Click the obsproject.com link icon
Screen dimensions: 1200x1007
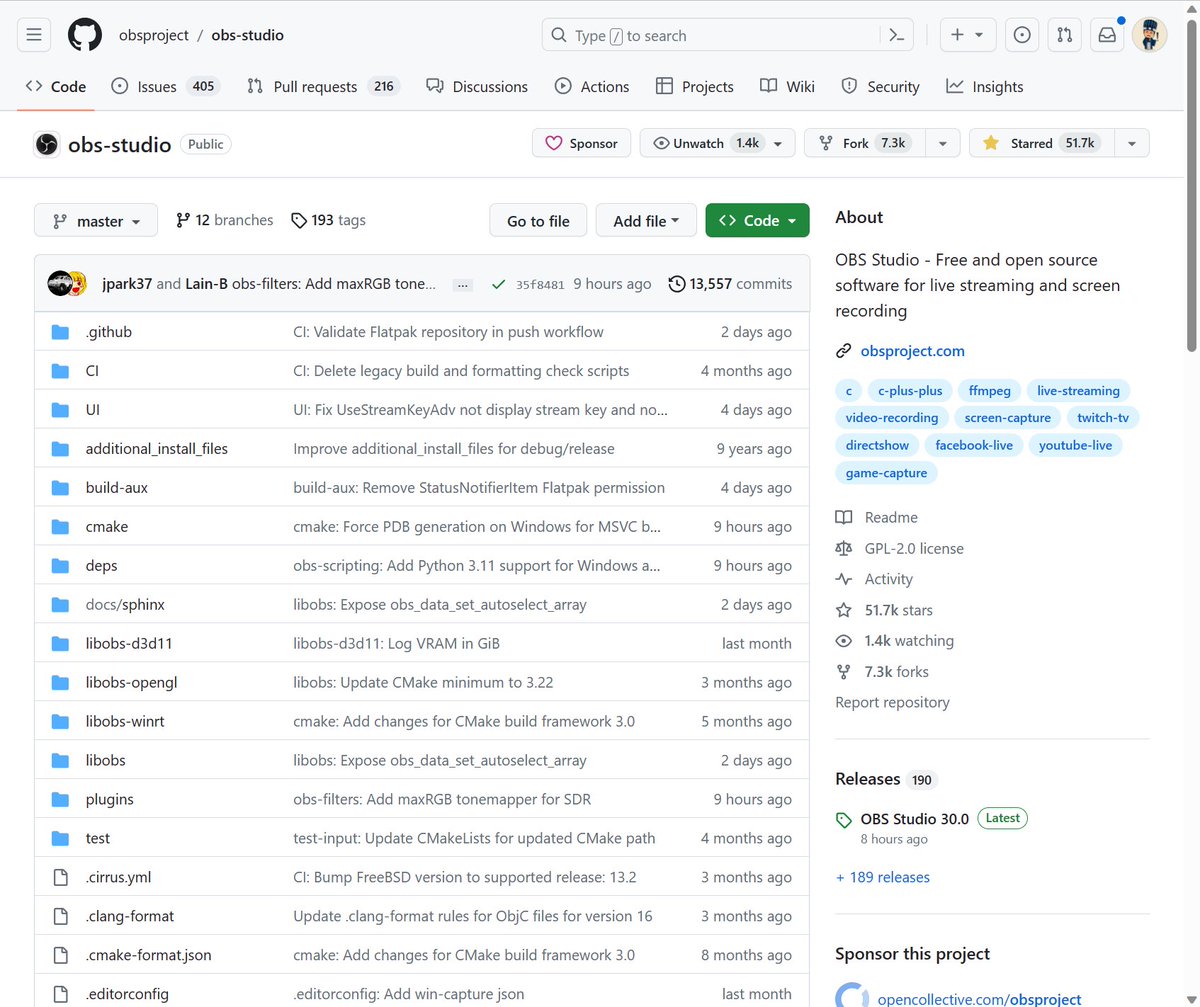click(843, 351)
